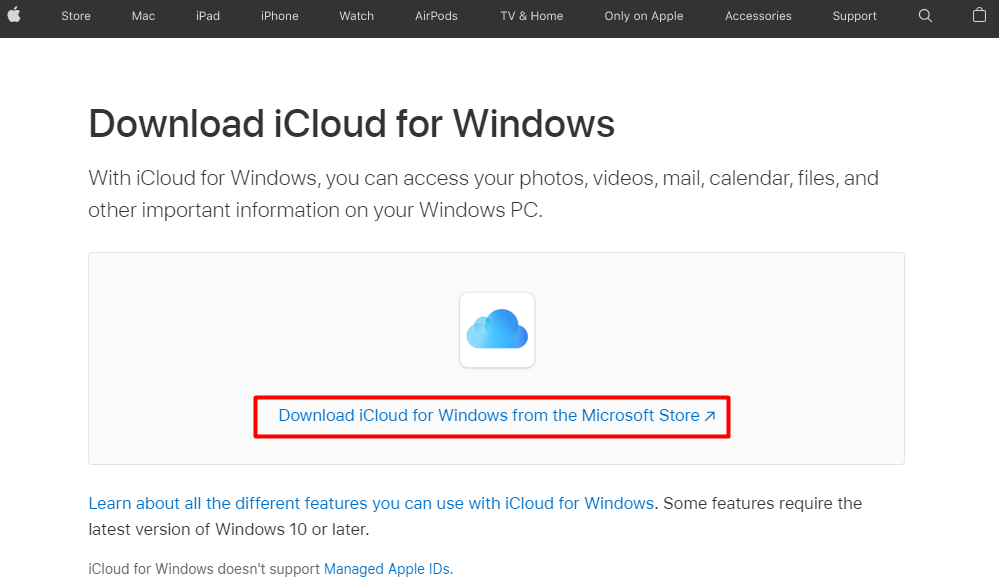Screen dimensions: 999x580
Task: Choose Only on Apple in navigation
Action: [x=644, y=16]
